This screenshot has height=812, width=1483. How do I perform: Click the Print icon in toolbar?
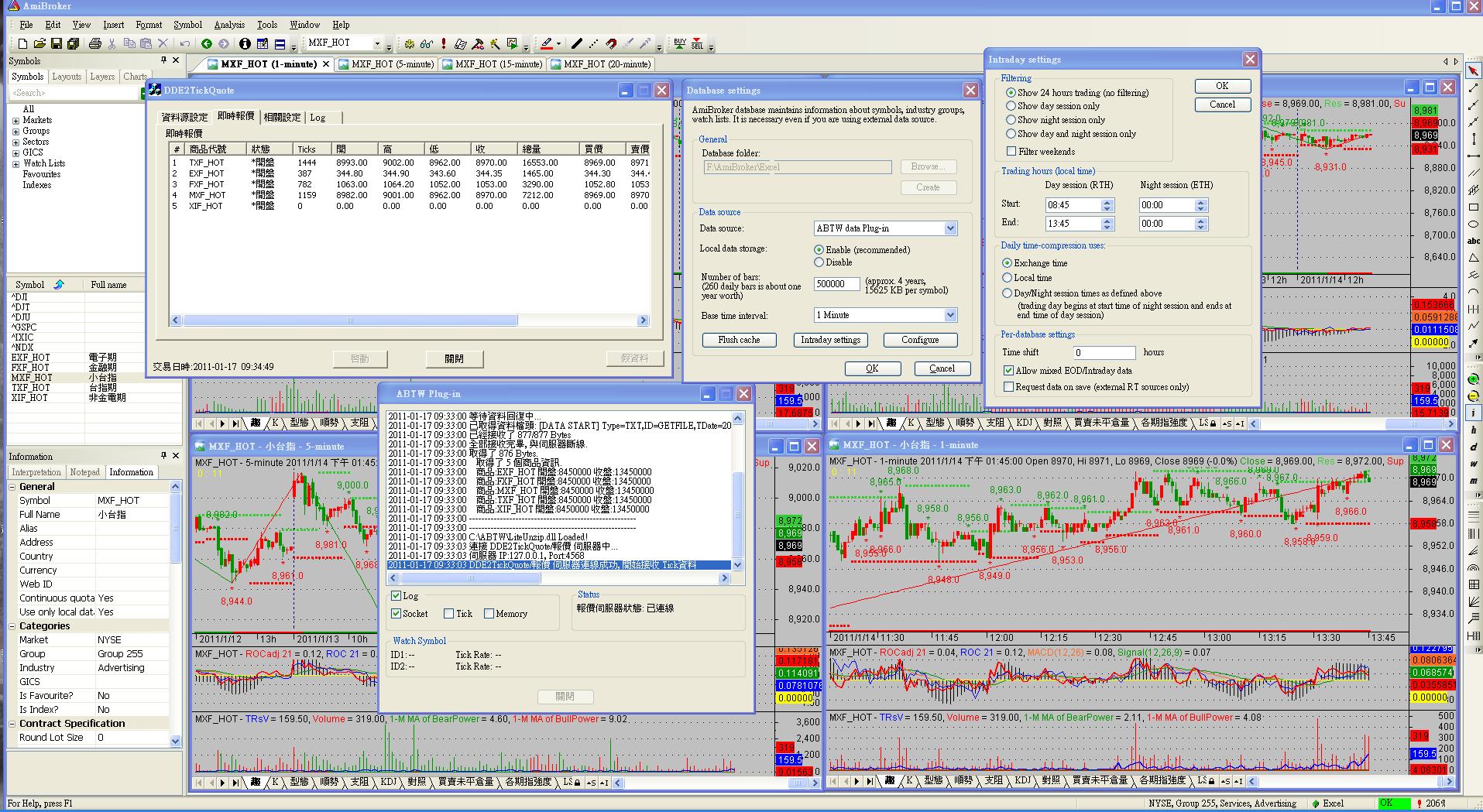[94, 43]
